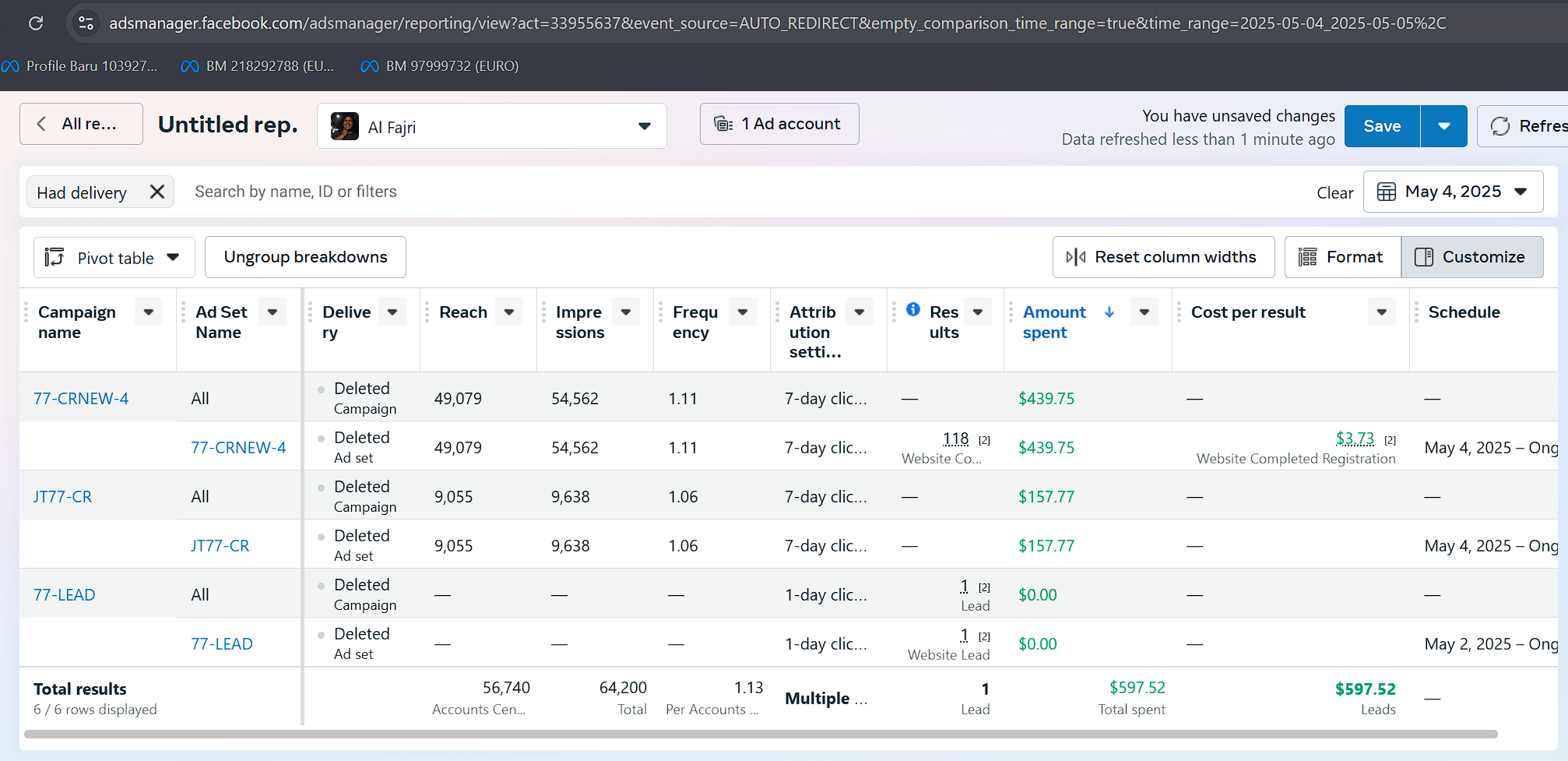Open Campaign name column menu
This screenshot has width=1568, height=761.
click(149, 312)
